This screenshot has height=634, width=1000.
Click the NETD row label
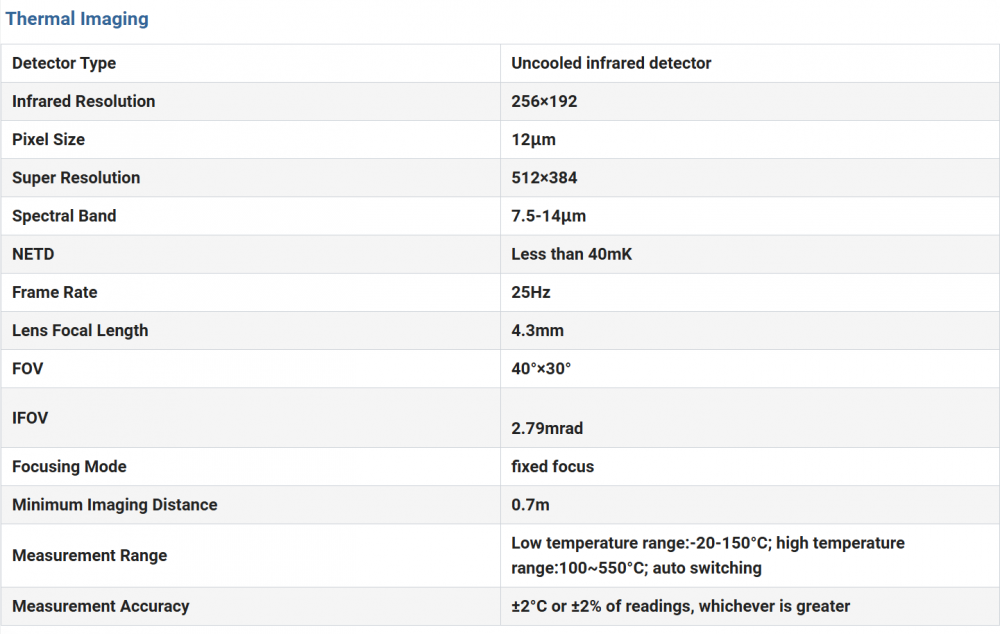point(33,254)
